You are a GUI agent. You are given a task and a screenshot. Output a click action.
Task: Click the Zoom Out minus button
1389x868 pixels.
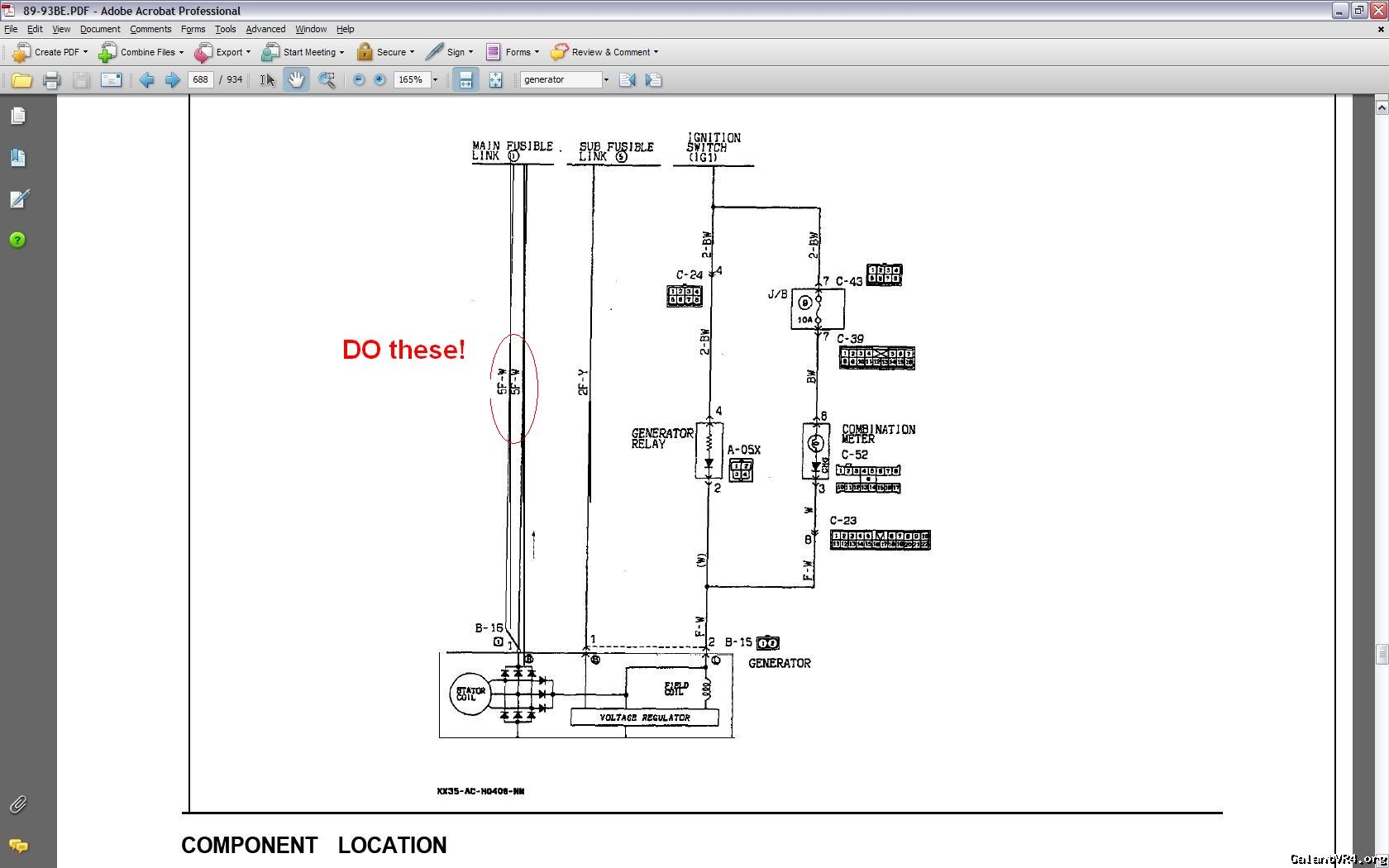(x=359, y=80)
